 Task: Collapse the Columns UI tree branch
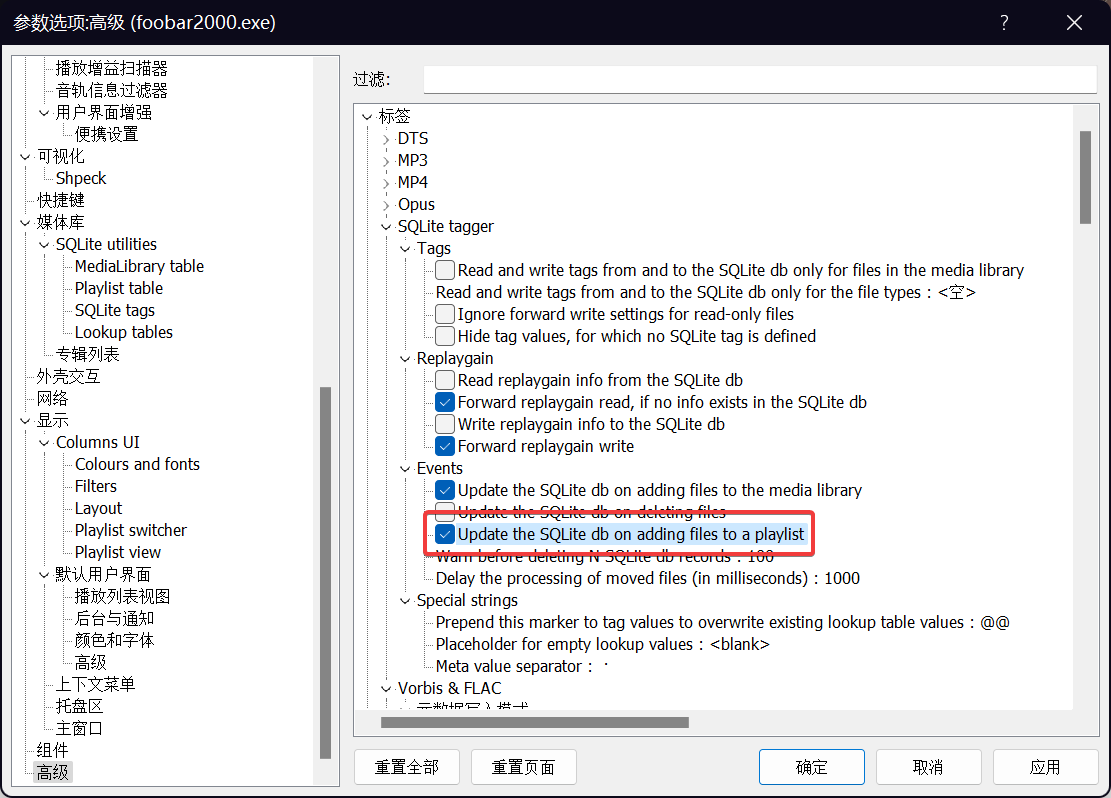[44, 443]
